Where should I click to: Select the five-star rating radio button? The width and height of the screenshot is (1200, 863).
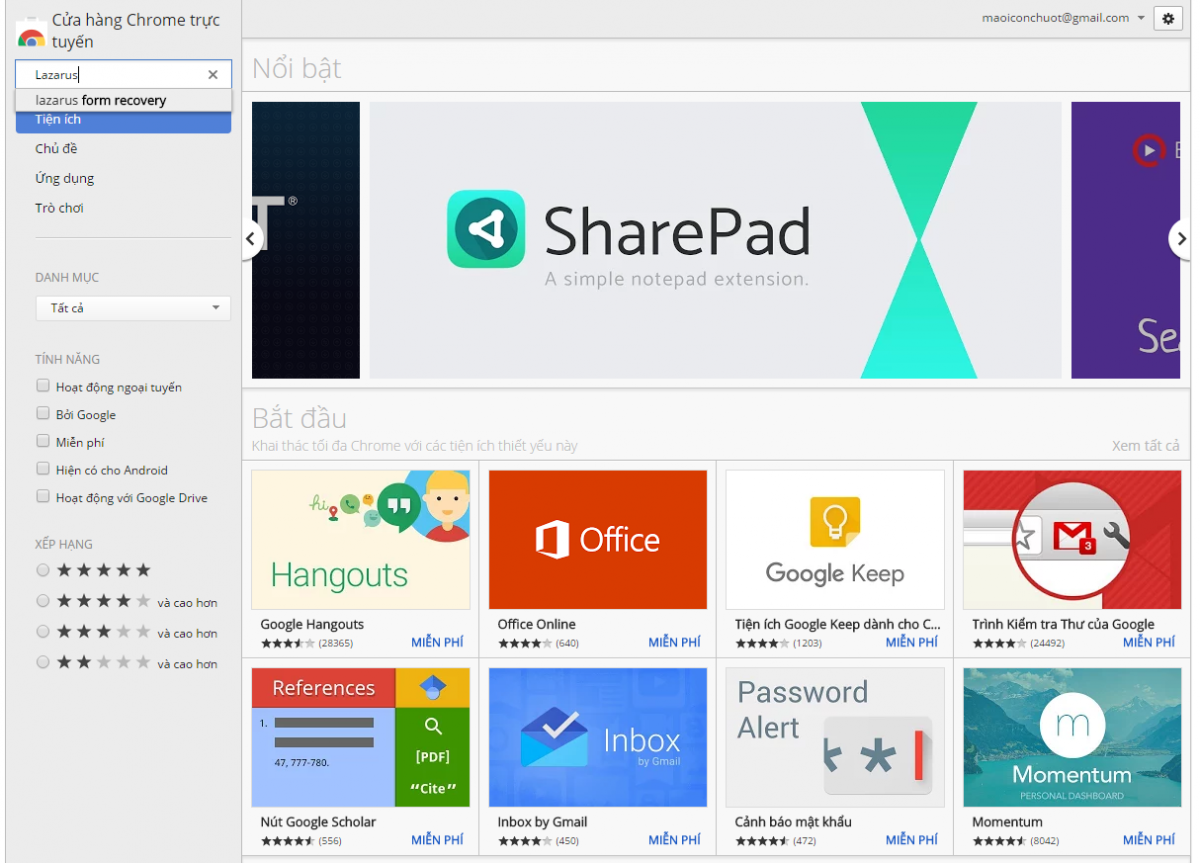click(x=43, y=570)
